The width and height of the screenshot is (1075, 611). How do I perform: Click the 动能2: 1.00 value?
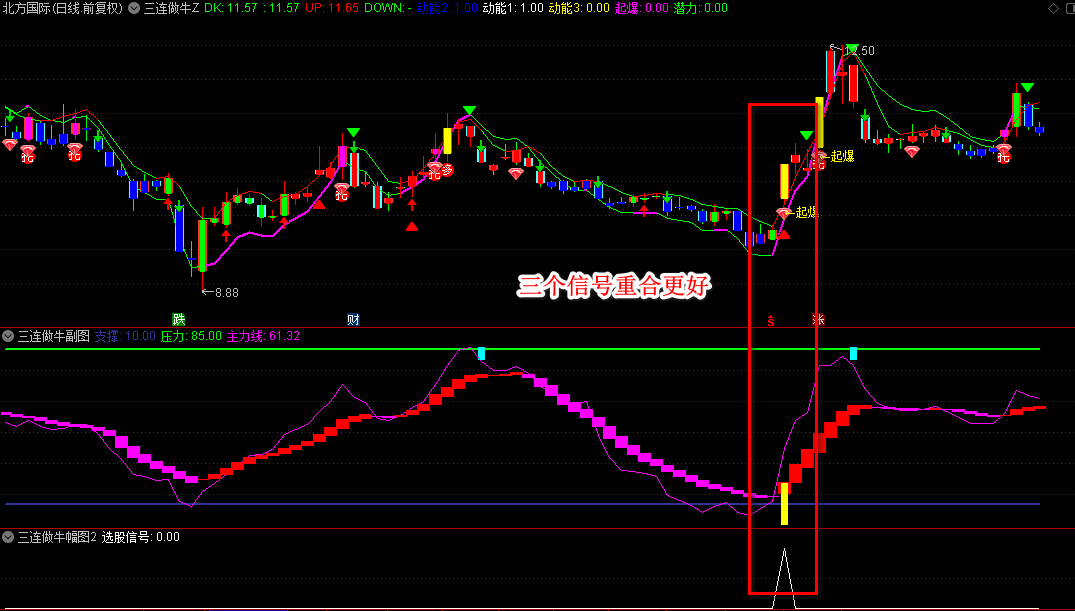(447, 8)
